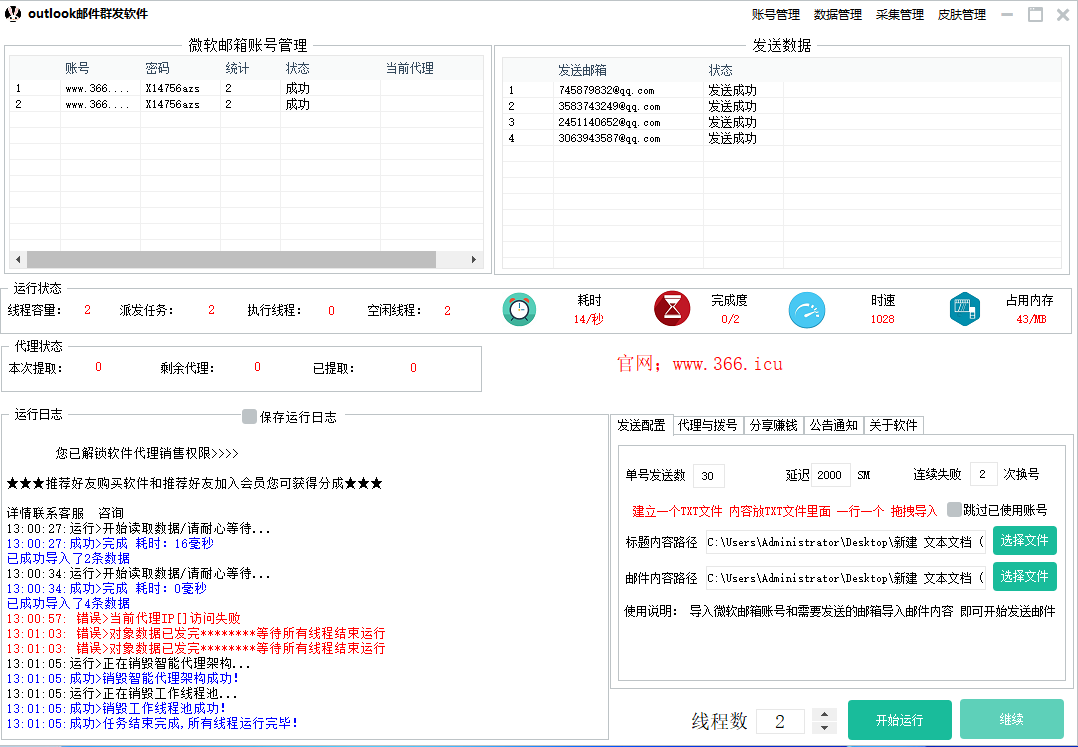This screenshot has width=1078, height=747.
Task: Click the app logo in title bar
Action: click(14, 14)
